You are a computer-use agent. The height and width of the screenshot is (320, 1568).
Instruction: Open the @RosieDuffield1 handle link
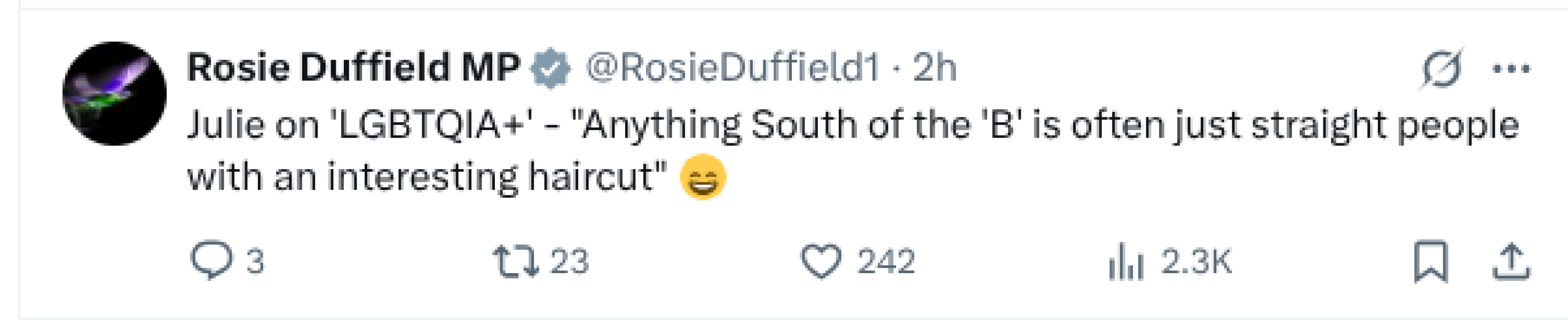(732, 67)
